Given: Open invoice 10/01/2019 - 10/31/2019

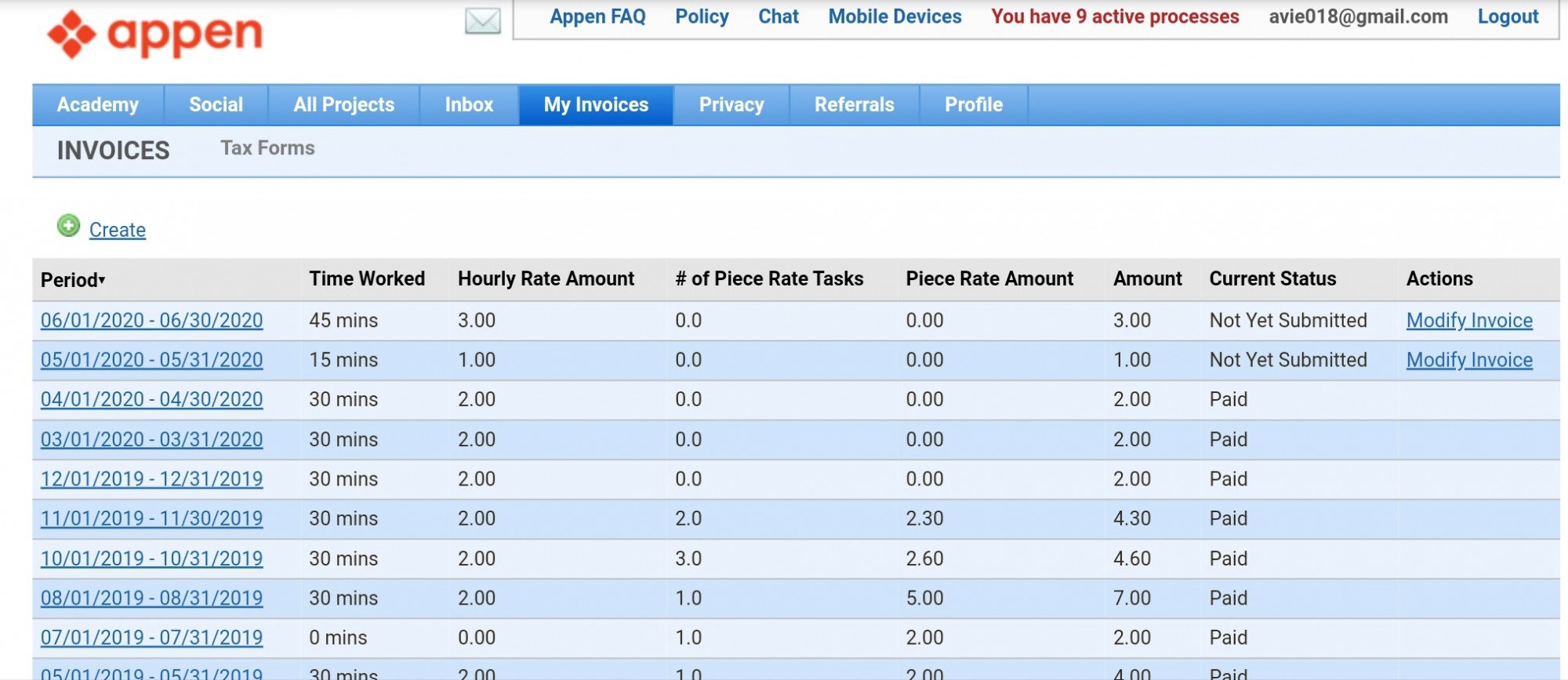Looking at the screenshot, I should coord(152,558).
